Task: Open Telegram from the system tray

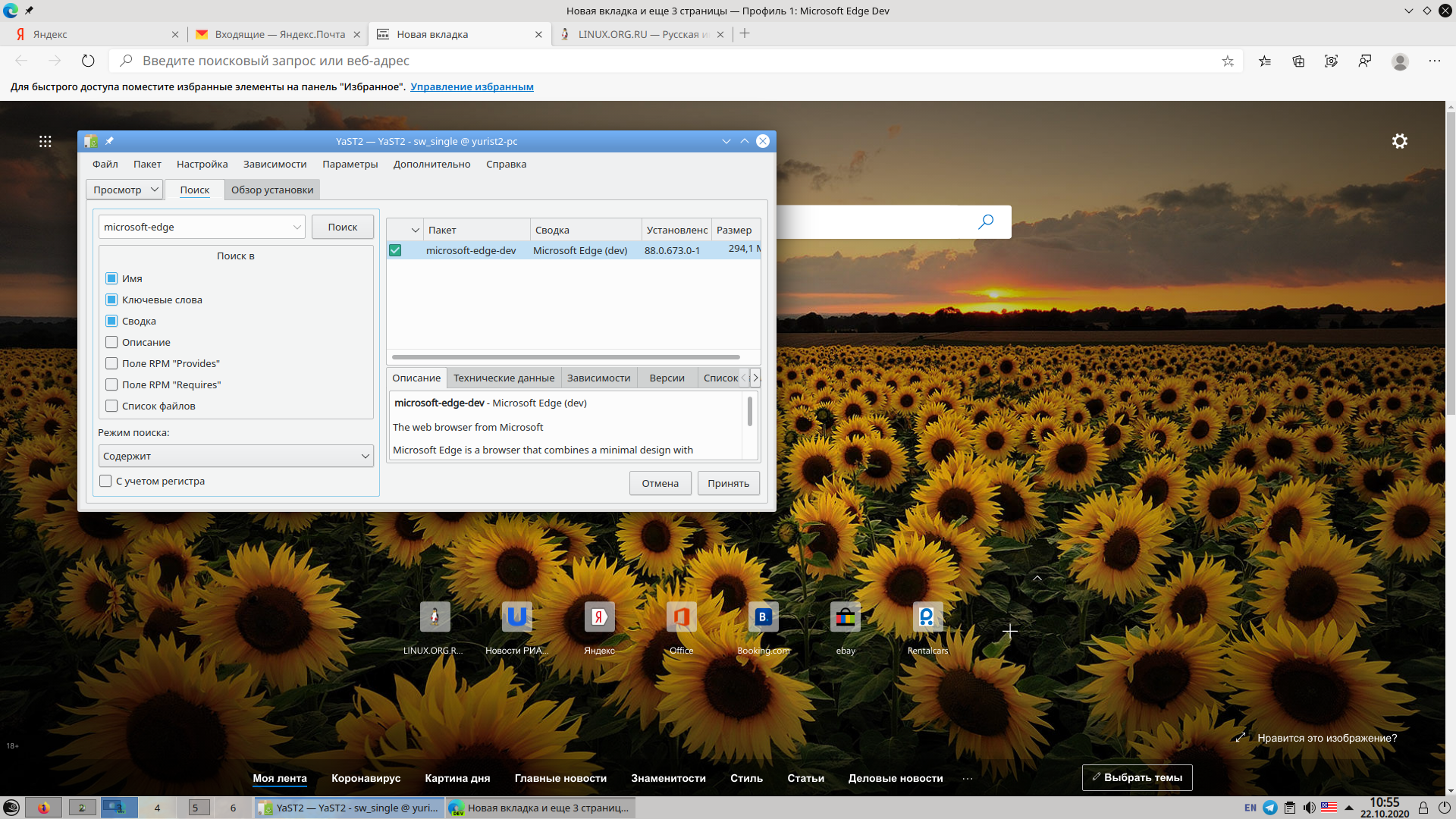Action: tap(1270, 808)
